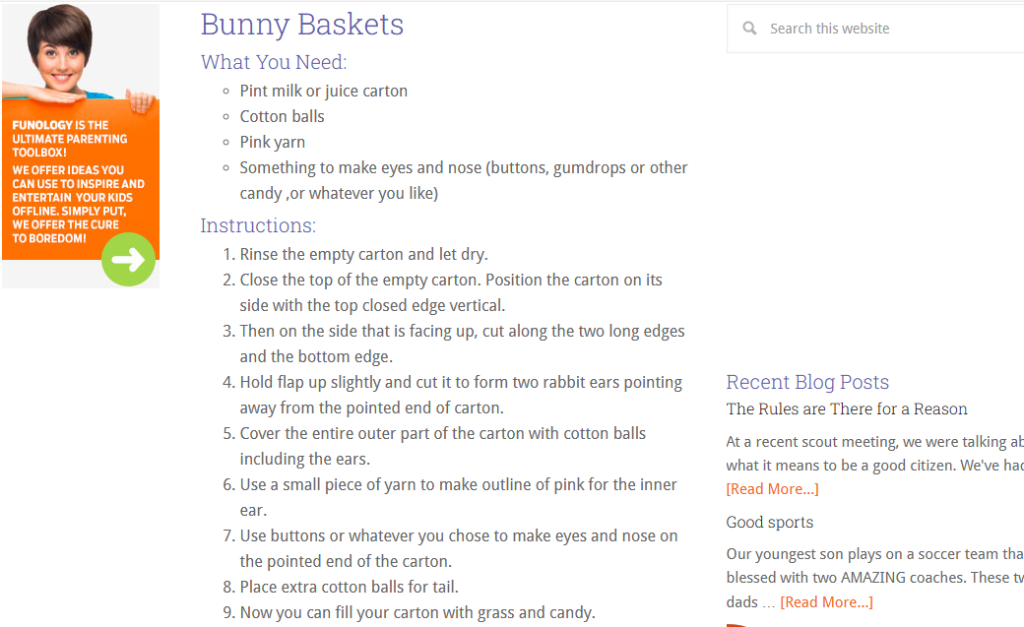
Task: Click step 8 about cotton balls for tail
Action: [349, 587]
